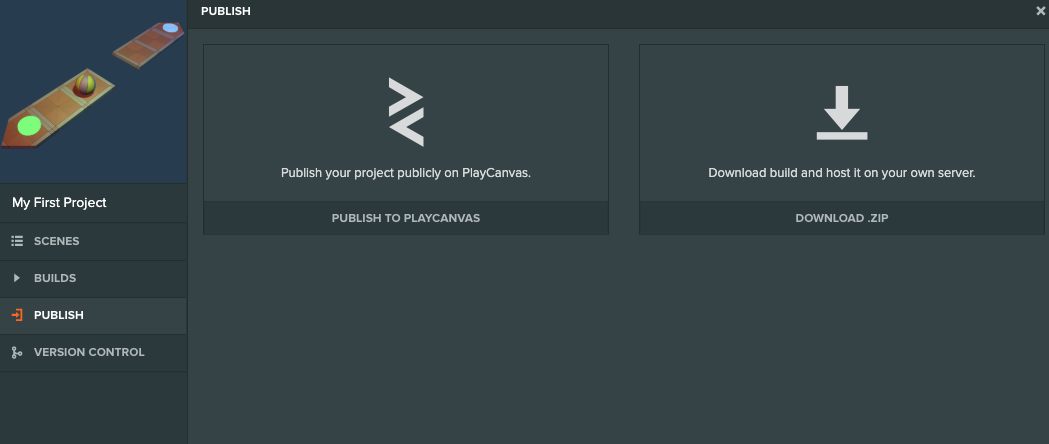Open the Scenes section
The height and width of the screenshot is (444, 1049).
coord(93,241)
